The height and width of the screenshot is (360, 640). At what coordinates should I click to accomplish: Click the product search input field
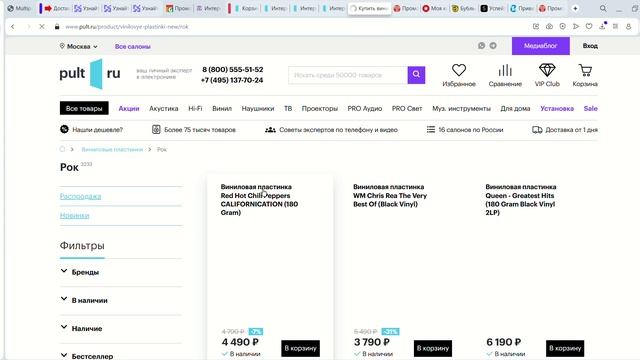(x=348, y=75)
